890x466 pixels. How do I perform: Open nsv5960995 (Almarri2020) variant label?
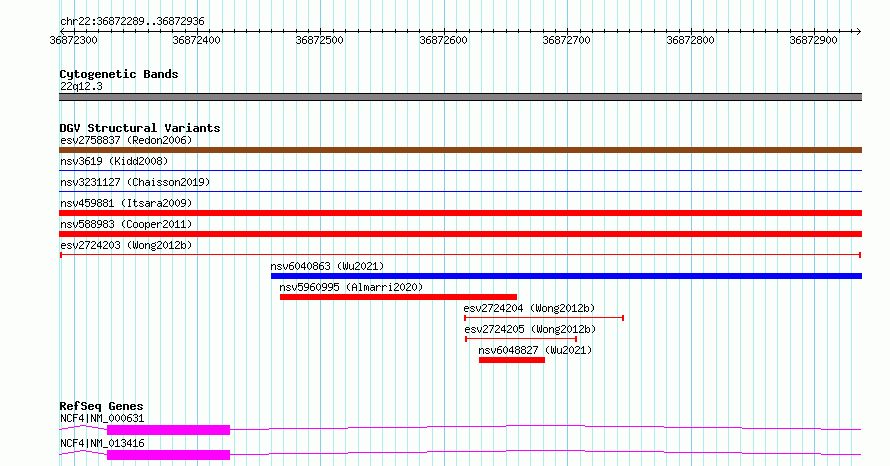pos(351,287)
